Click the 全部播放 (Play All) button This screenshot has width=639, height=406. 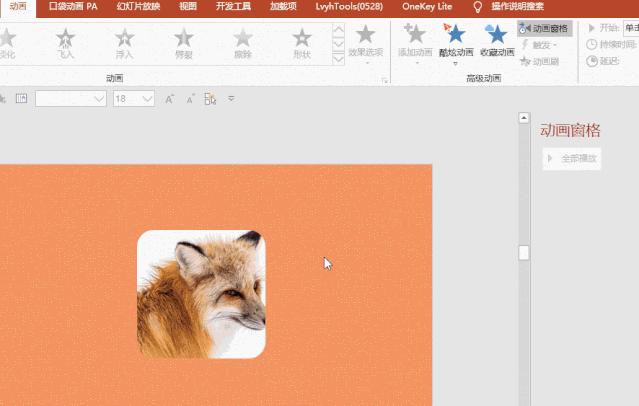572,158
